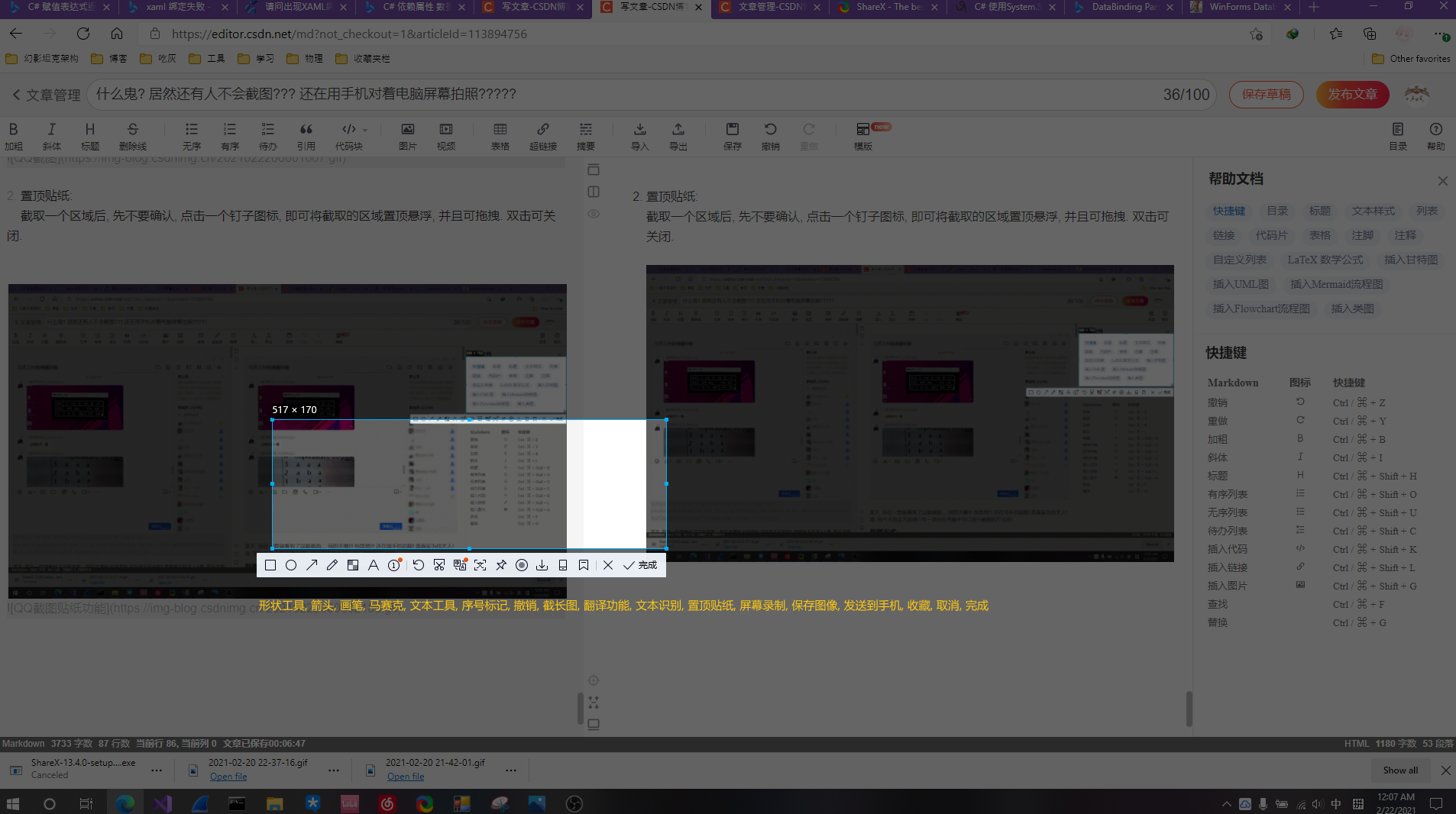
Task: Select the 快捷键 help tab
Action: point(1229,211)
